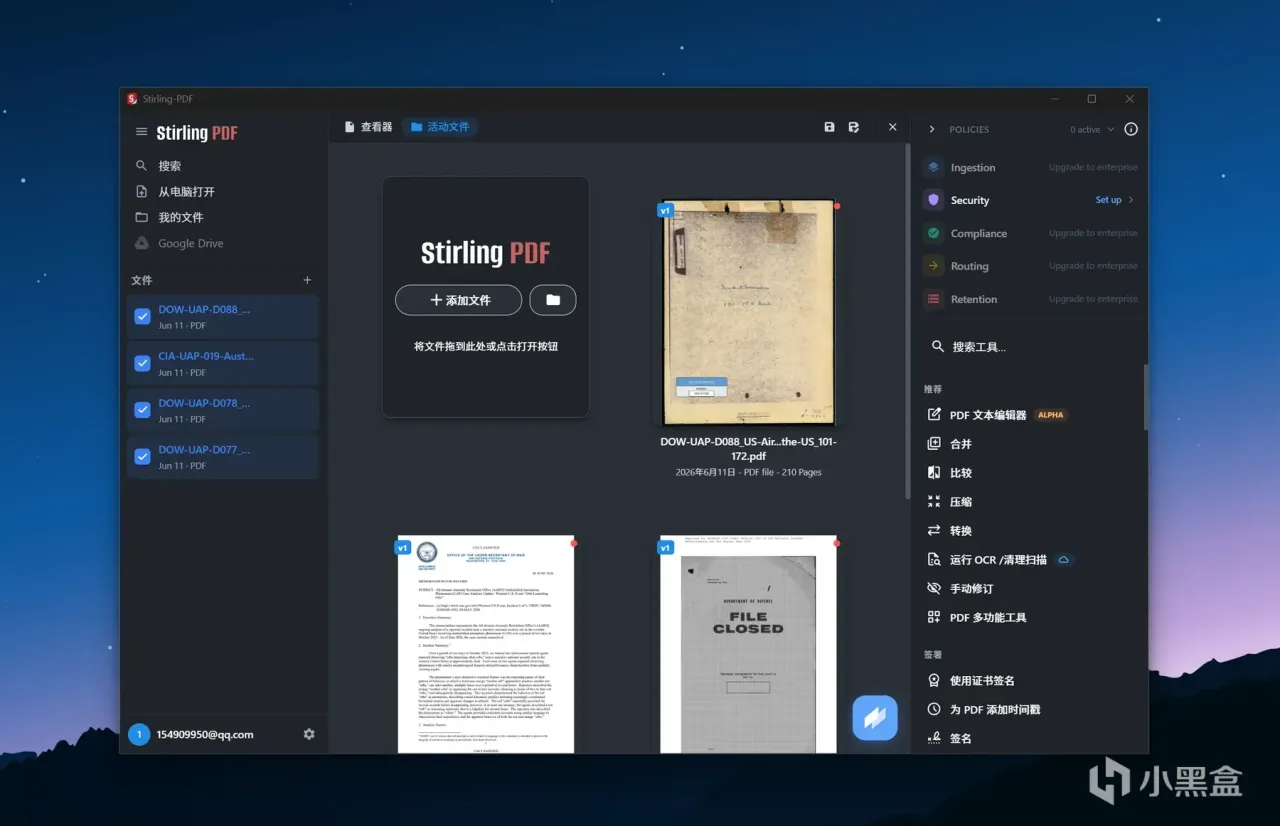Click the 添加文件 add files button

[458, 300]
